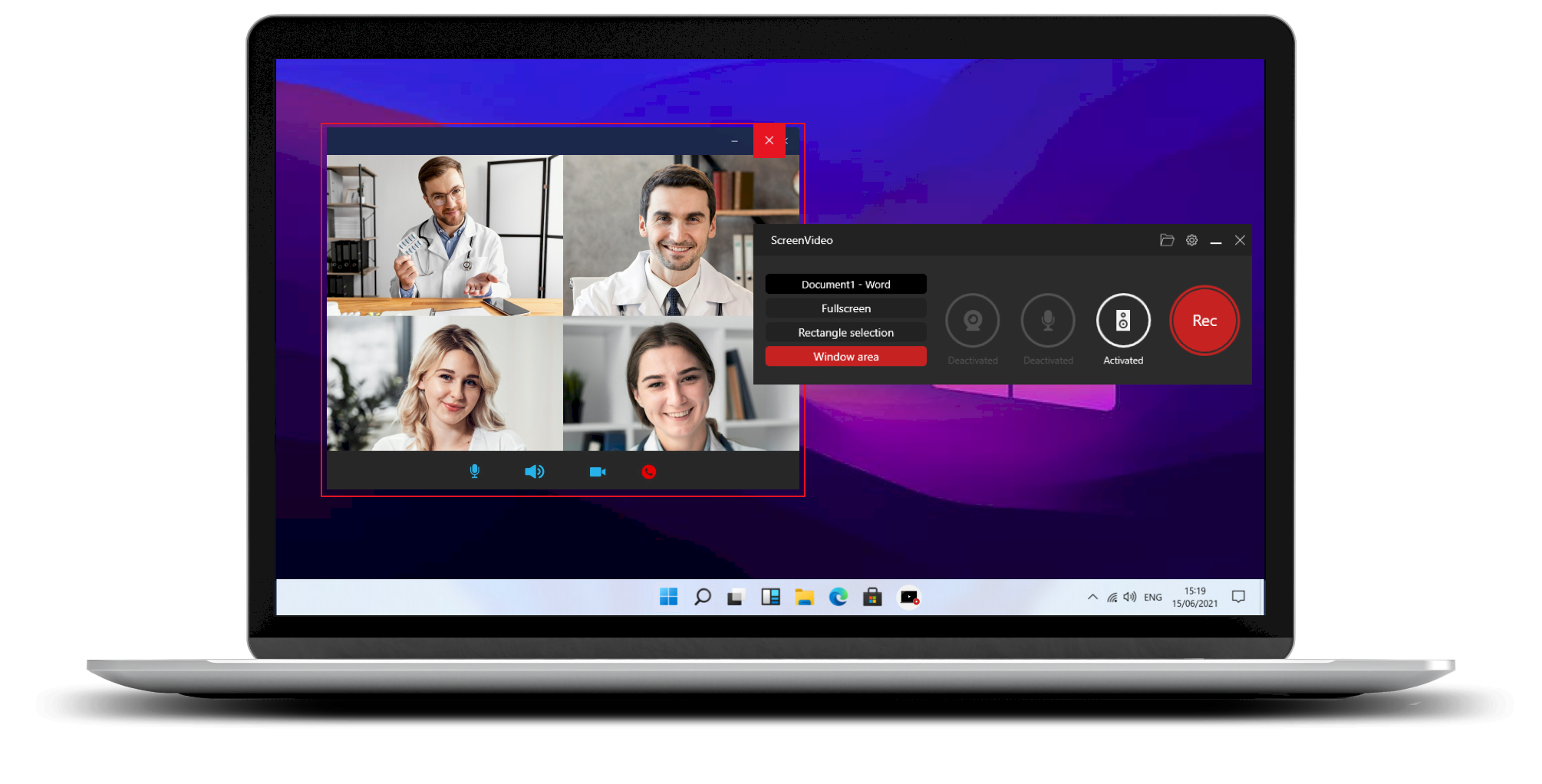The height and width of the screenshot is (784, 1542).
Task: Select the doctor holding pills video tile
Action: tap(444, 236)
